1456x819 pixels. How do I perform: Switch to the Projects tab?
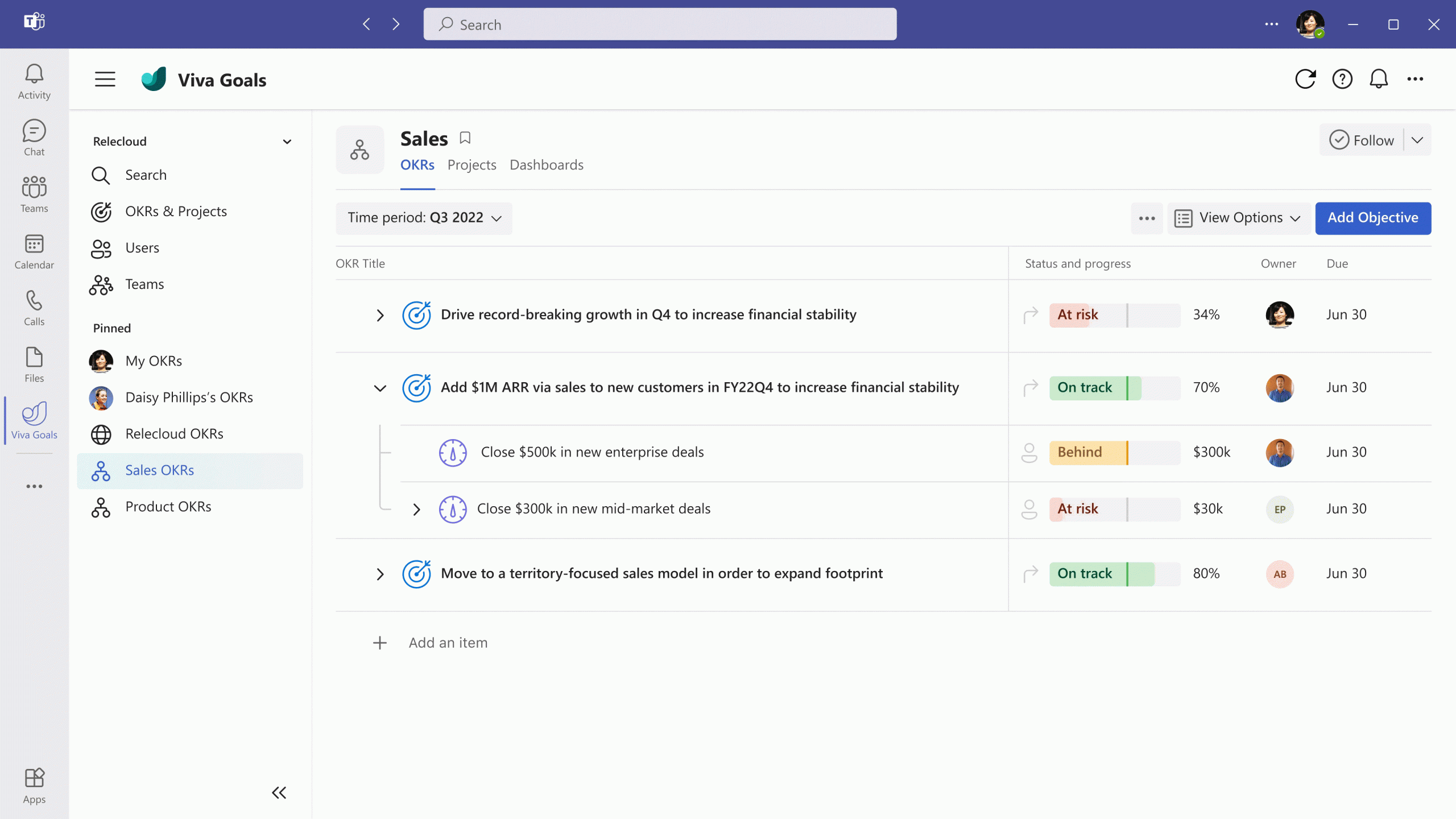tap(471, 165)
